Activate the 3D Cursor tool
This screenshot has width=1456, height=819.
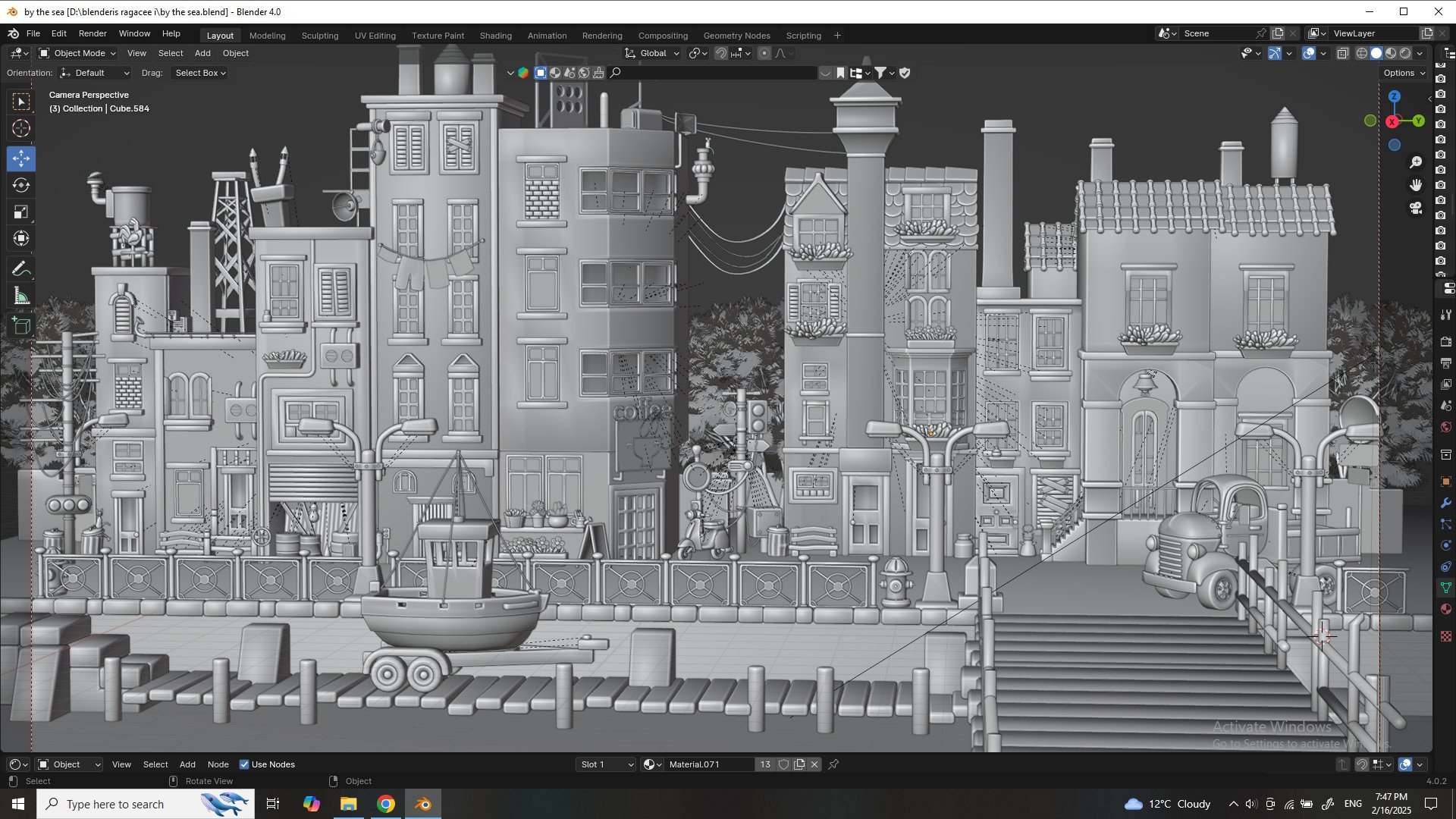(21, 128)
